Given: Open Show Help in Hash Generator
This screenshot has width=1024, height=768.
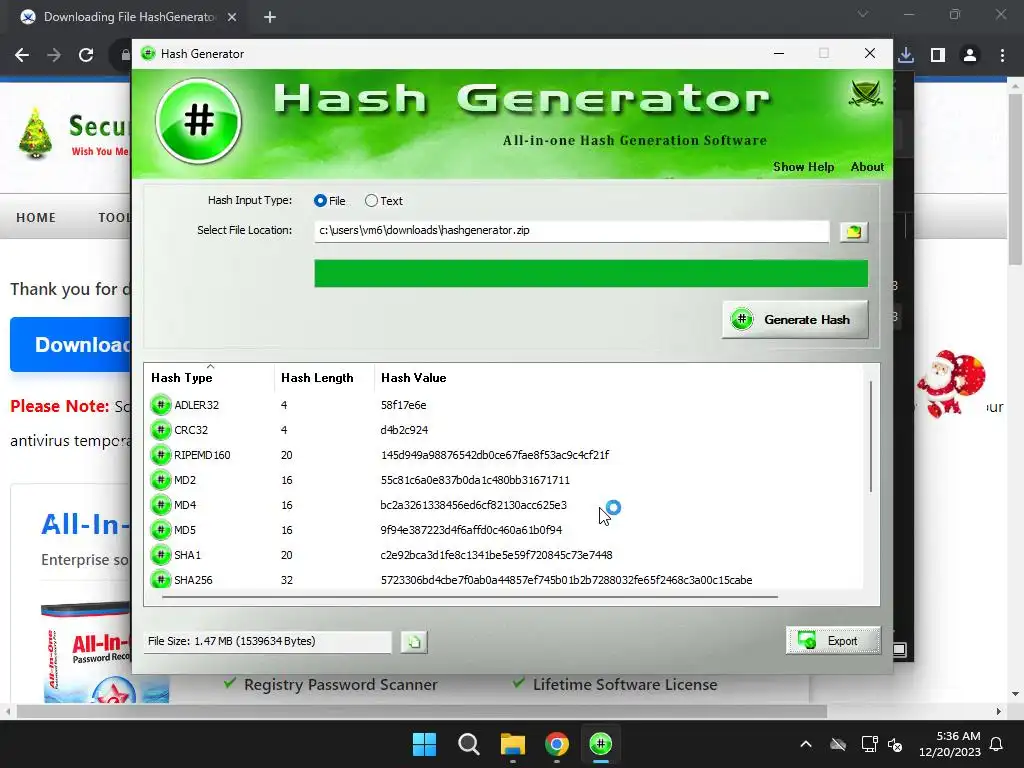Looking at the screenshot, I should [x=803, y=167].
